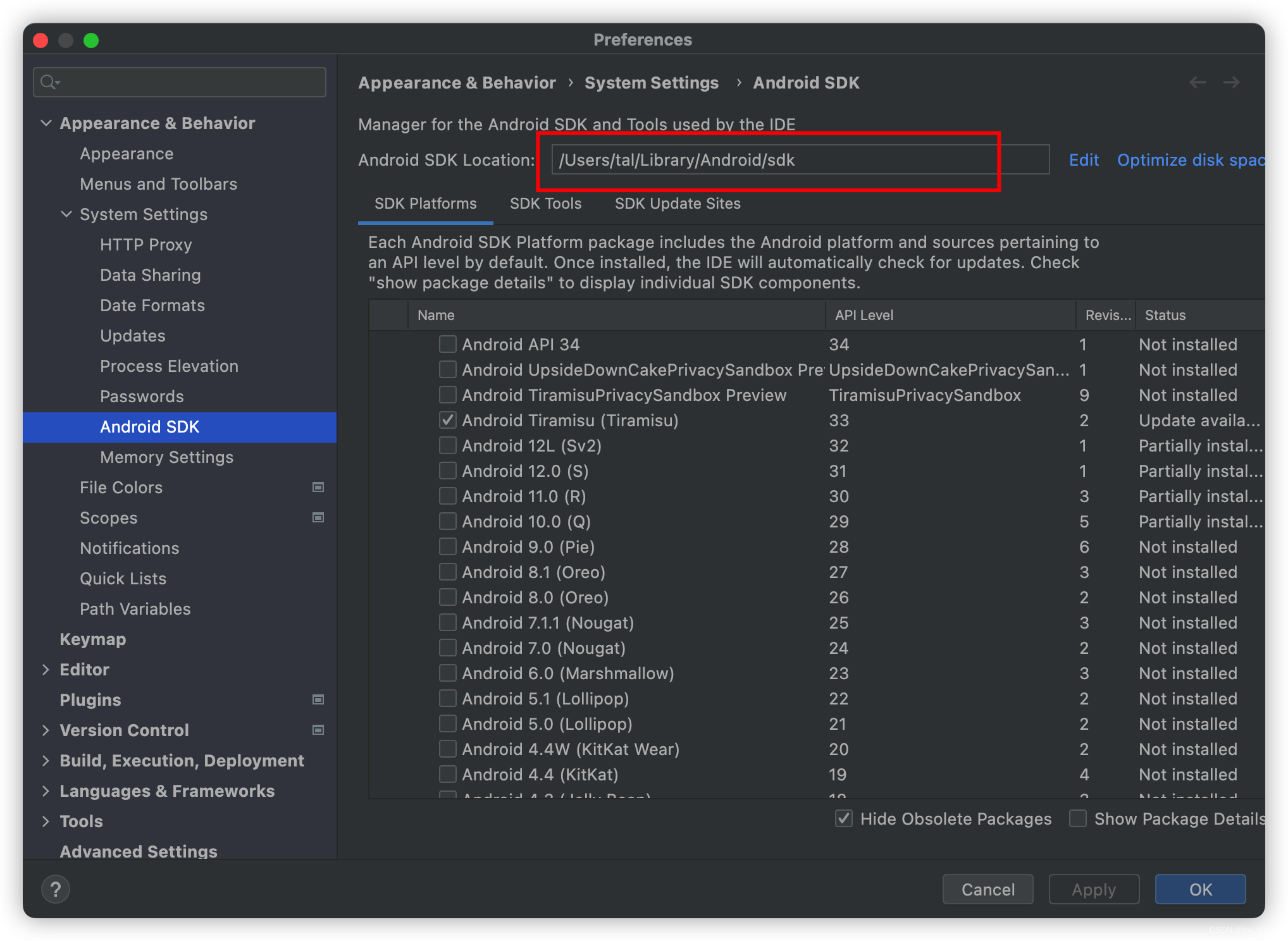1288x941 pixels.
Task: Click the search magnifier icon
Action: point(48,82)
